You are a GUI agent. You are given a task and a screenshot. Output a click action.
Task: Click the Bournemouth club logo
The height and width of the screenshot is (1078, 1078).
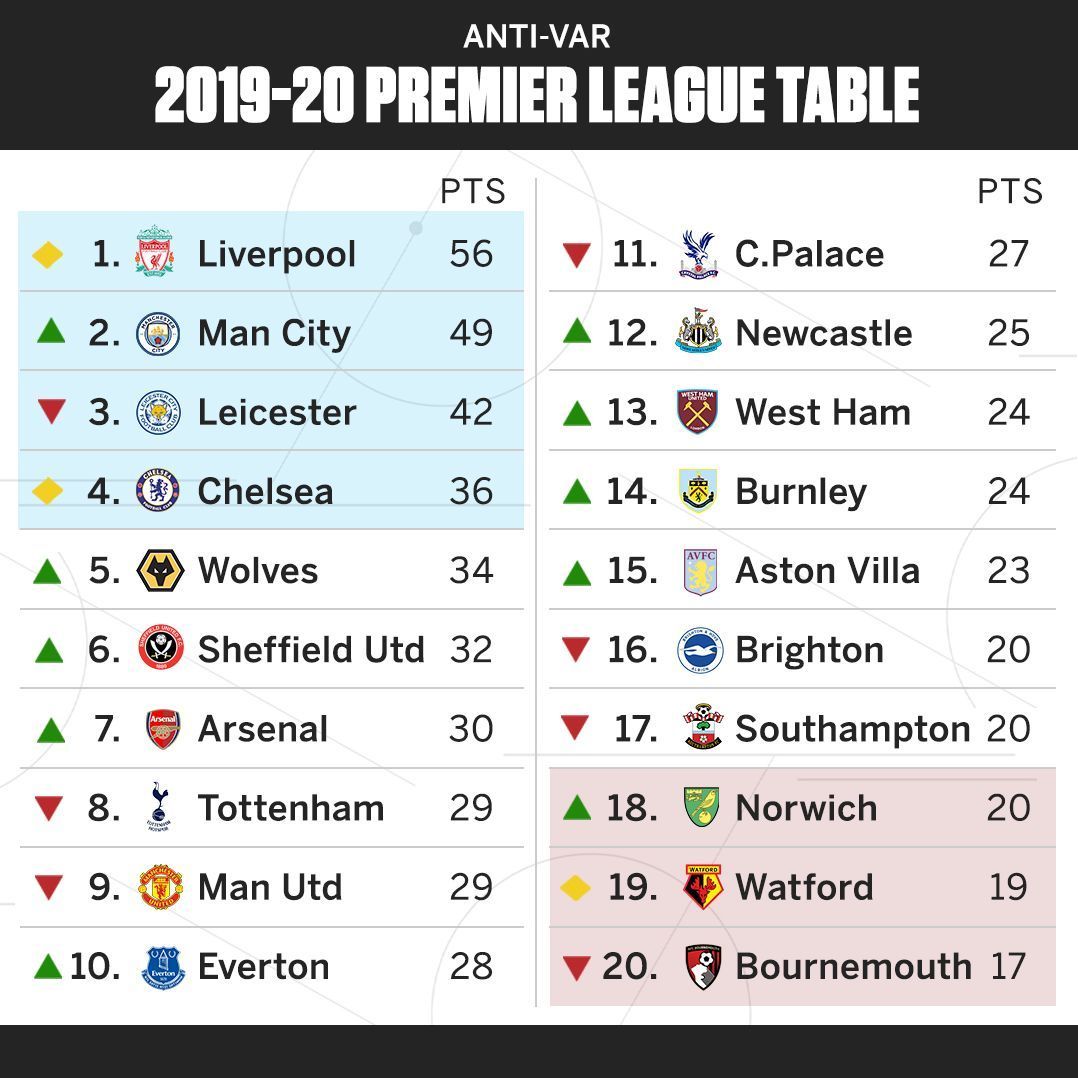pos(705,967)
